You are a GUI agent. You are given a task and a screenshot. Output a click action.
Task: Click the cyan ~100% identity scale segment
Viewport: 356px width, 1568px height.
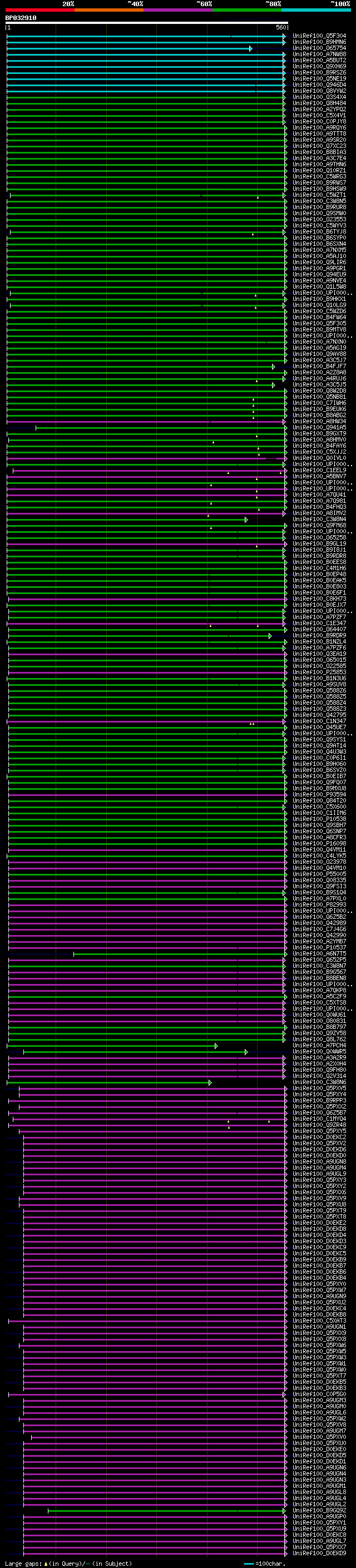(317, 10)
